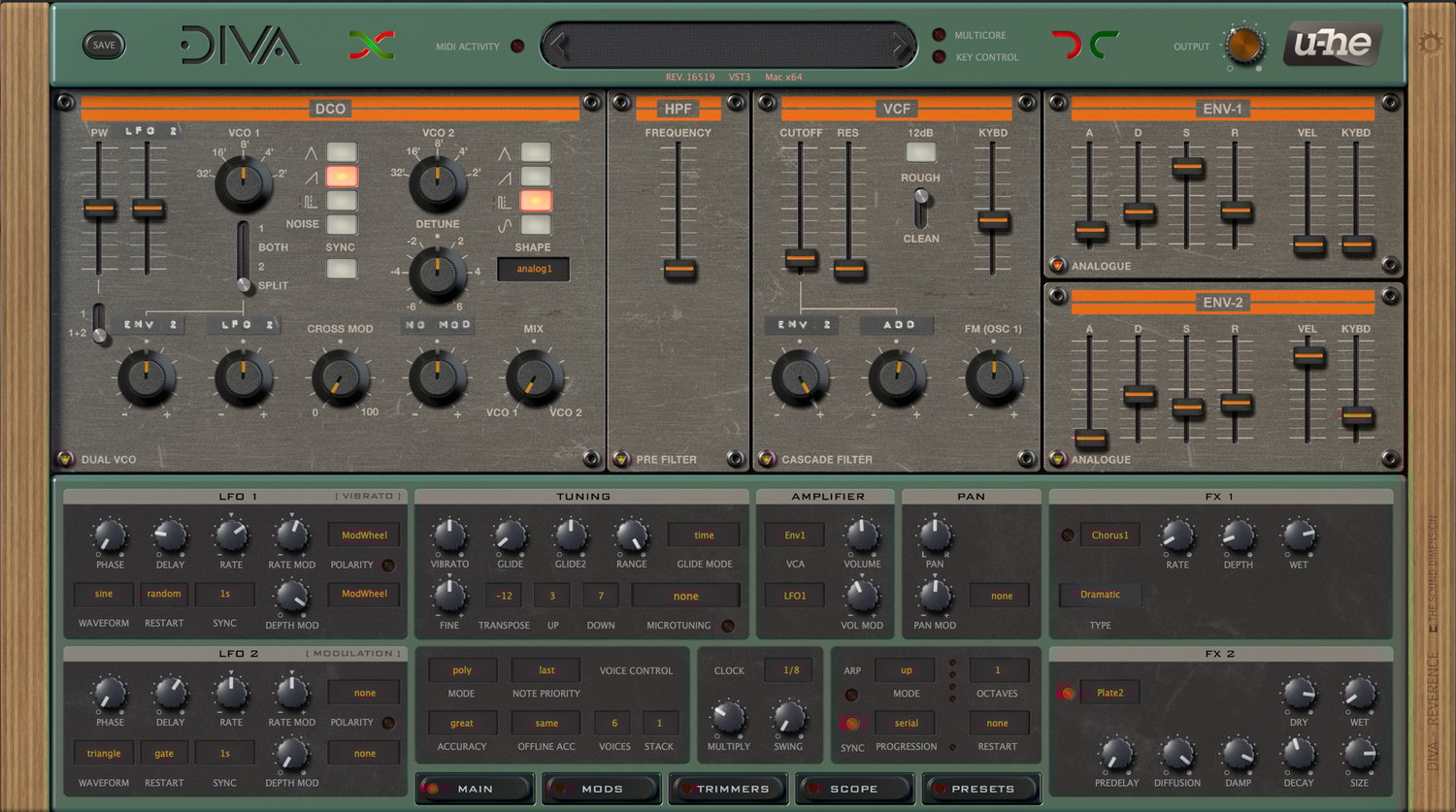This screenshot has width=1456, height=812.
Task: Click the DIVA logo
Action: (240, 46)
